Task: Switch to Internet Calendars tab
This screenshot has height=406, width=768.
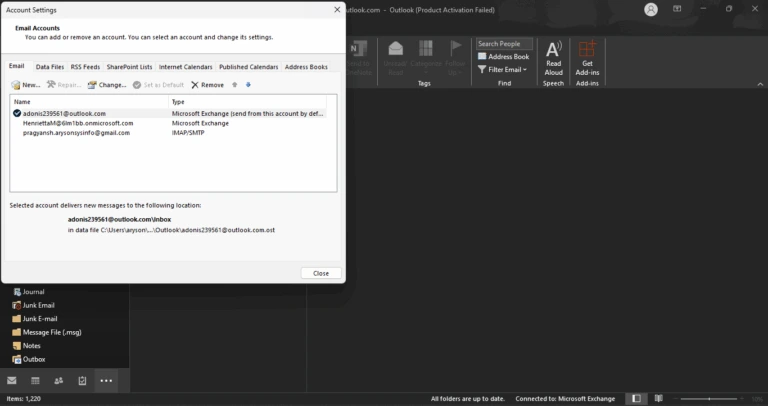Action: click(x=186, y=67)
